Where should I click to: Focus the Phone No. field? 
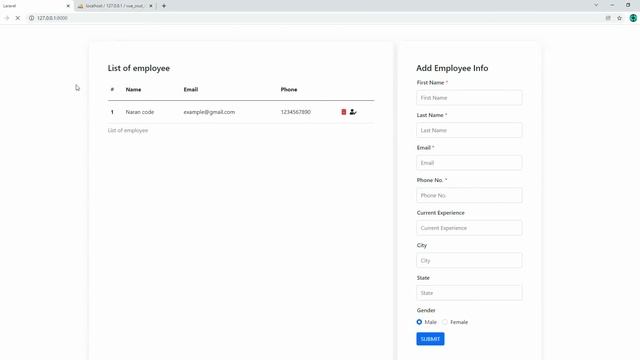469,196
